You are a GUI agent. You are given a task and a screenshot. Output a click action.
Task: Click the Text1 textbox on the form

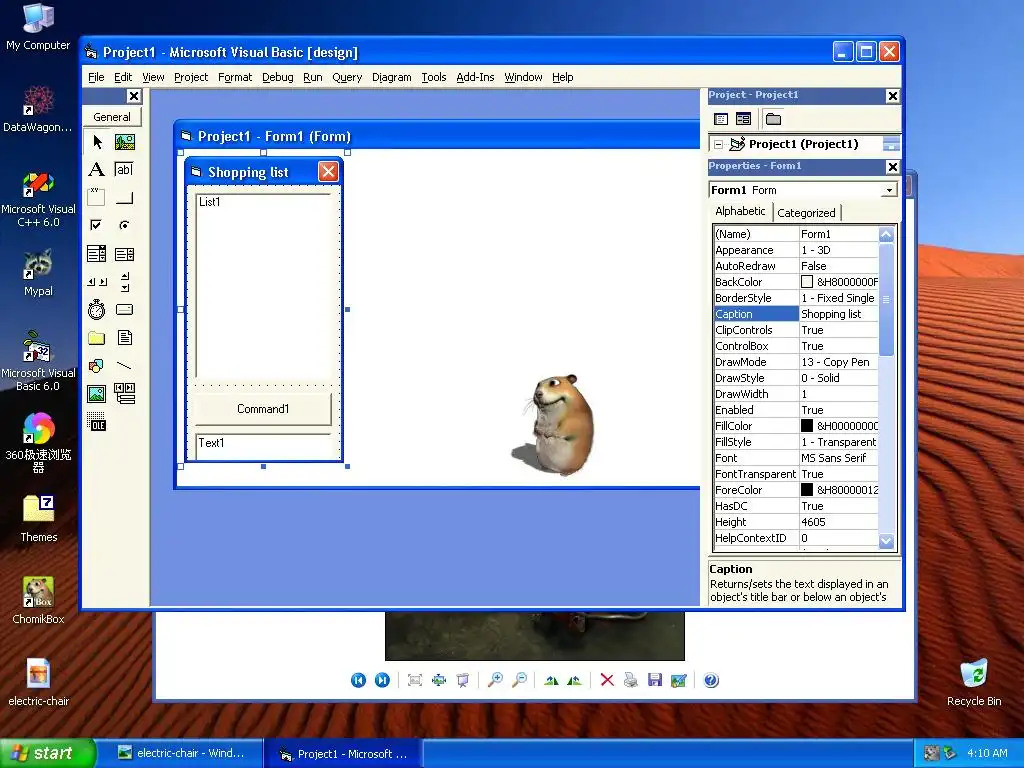click(x=263, y=446)
